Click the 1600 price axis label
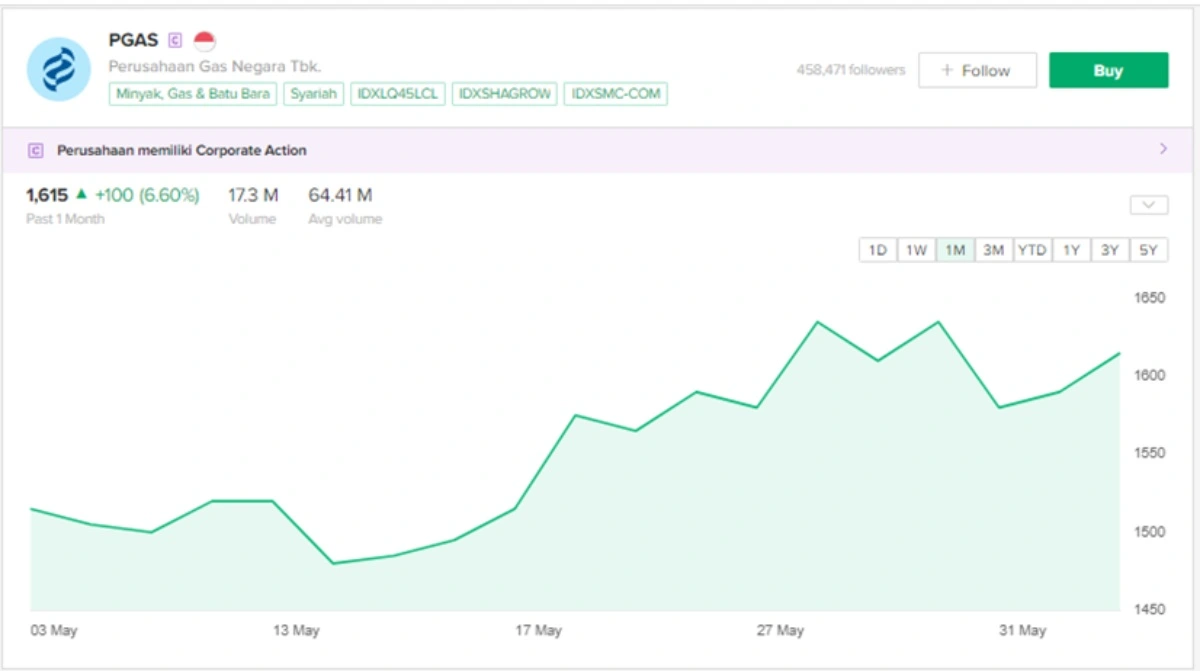 pos(1149,375)
